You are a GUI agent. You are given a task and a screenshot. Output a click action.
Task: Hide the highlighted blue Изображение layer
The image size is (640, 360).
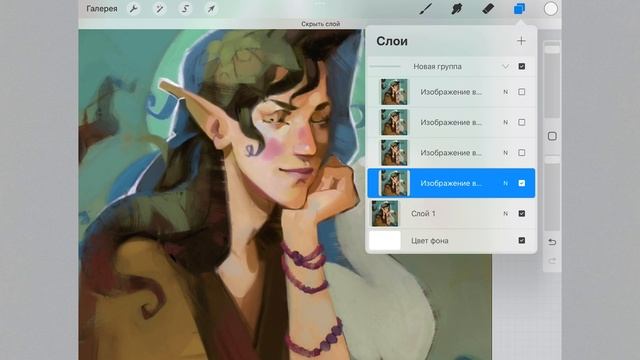(x=522, y=183)
